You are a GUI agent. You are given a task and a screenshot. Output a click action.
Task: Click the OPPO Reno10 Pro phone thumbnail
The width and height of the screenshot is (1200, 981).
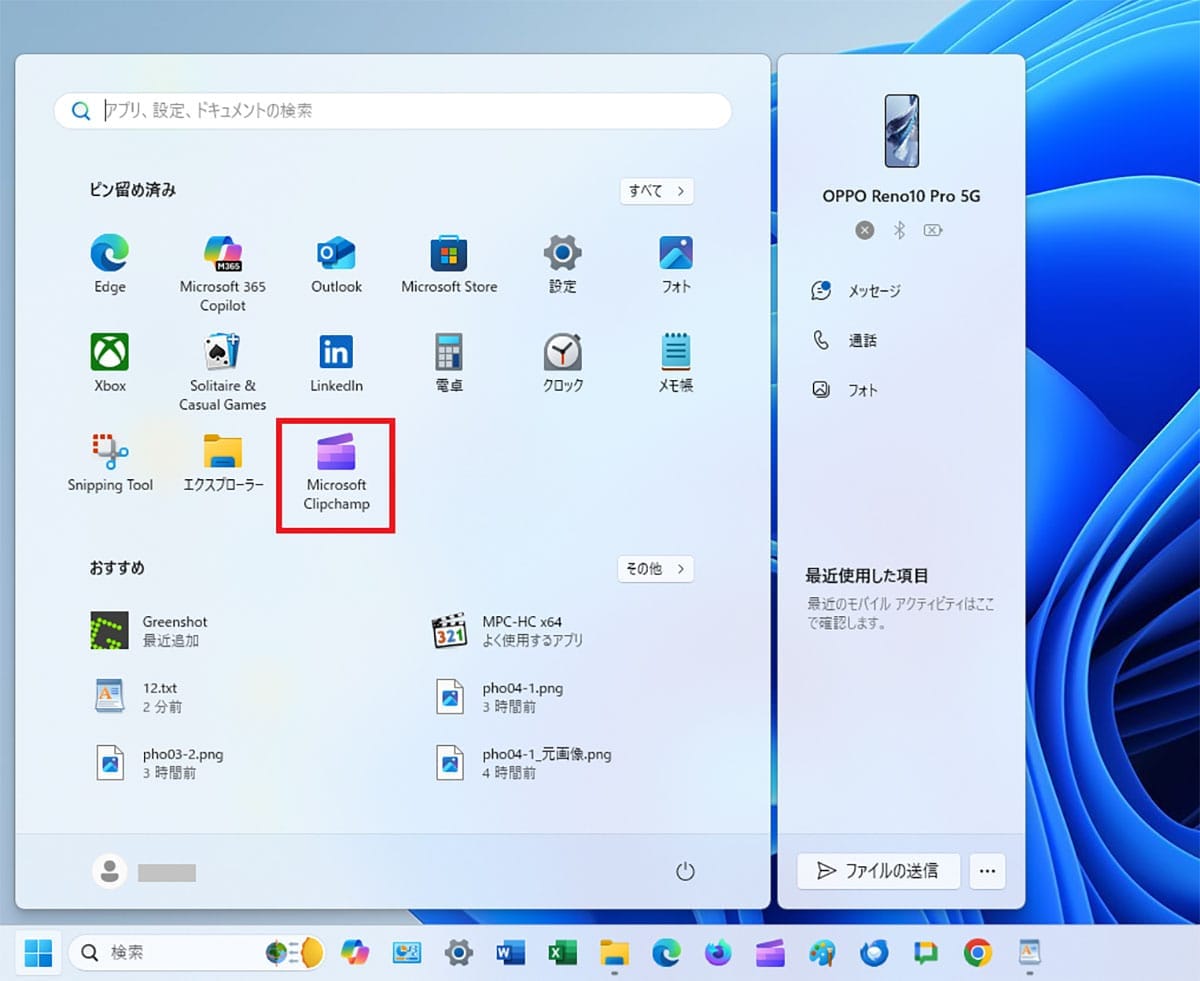[901, 132]
